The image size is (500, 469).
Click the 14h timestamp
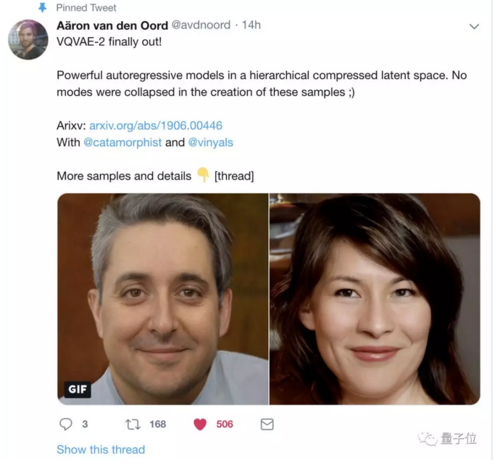click(251, 25)
